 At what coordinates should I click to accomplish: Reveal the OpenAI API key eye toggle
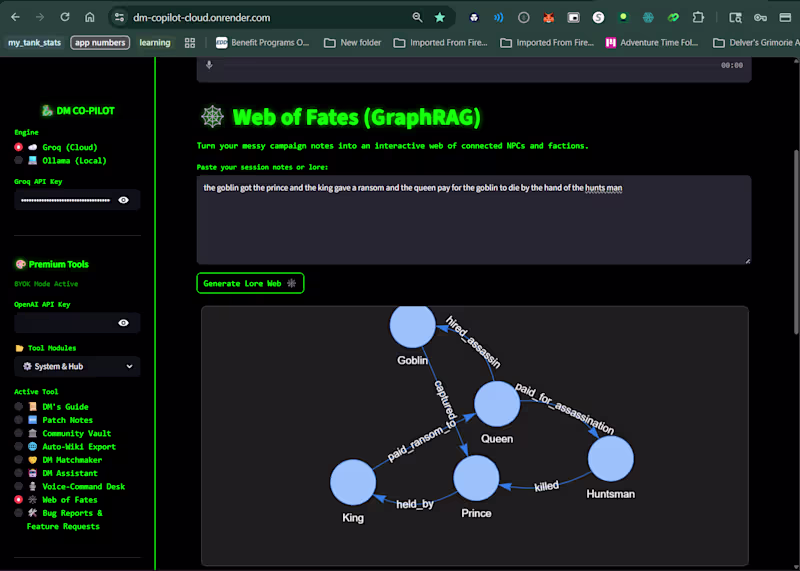123,323
